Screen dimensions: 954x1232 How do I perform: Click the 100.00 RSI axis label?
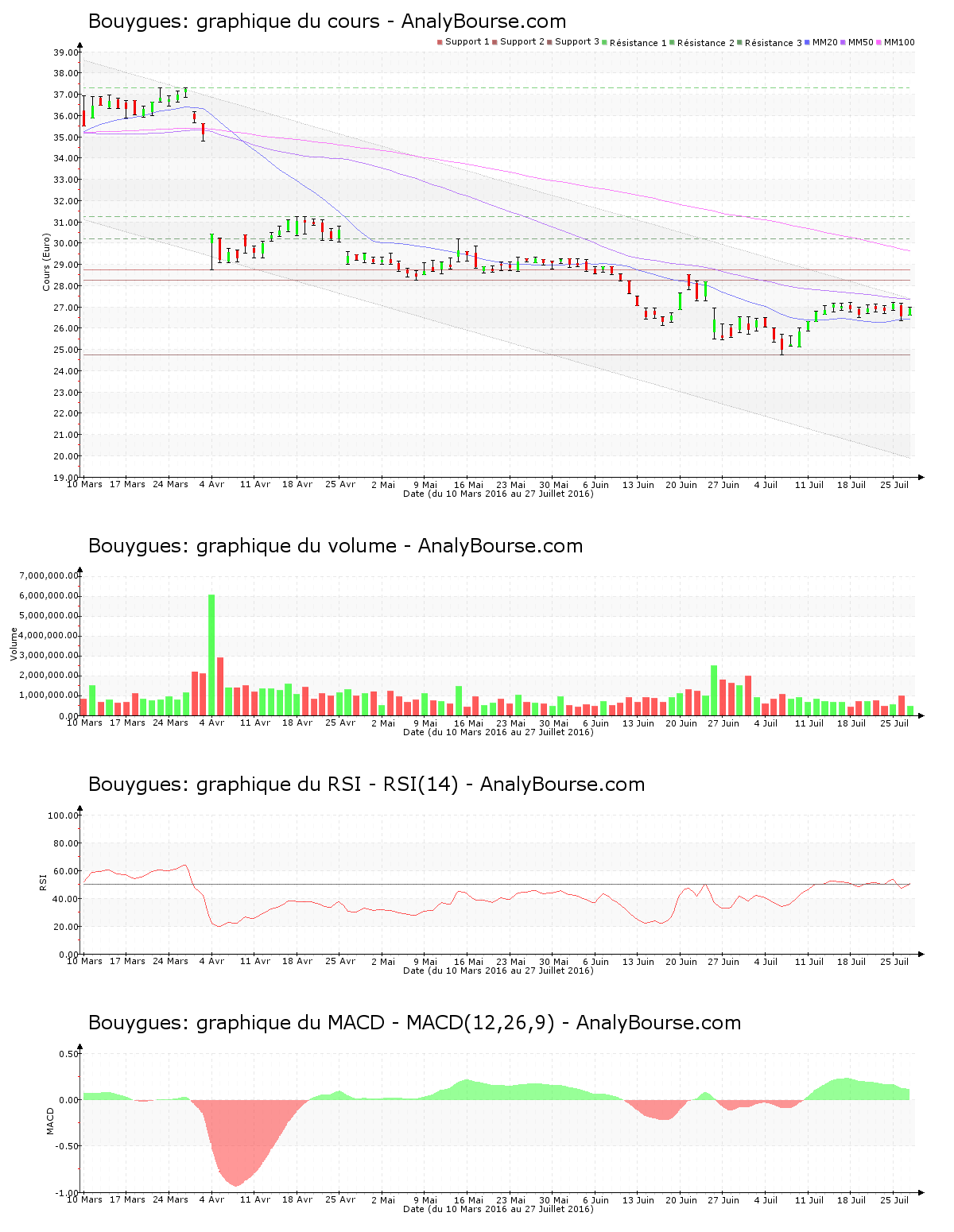[x=64, y=816]
